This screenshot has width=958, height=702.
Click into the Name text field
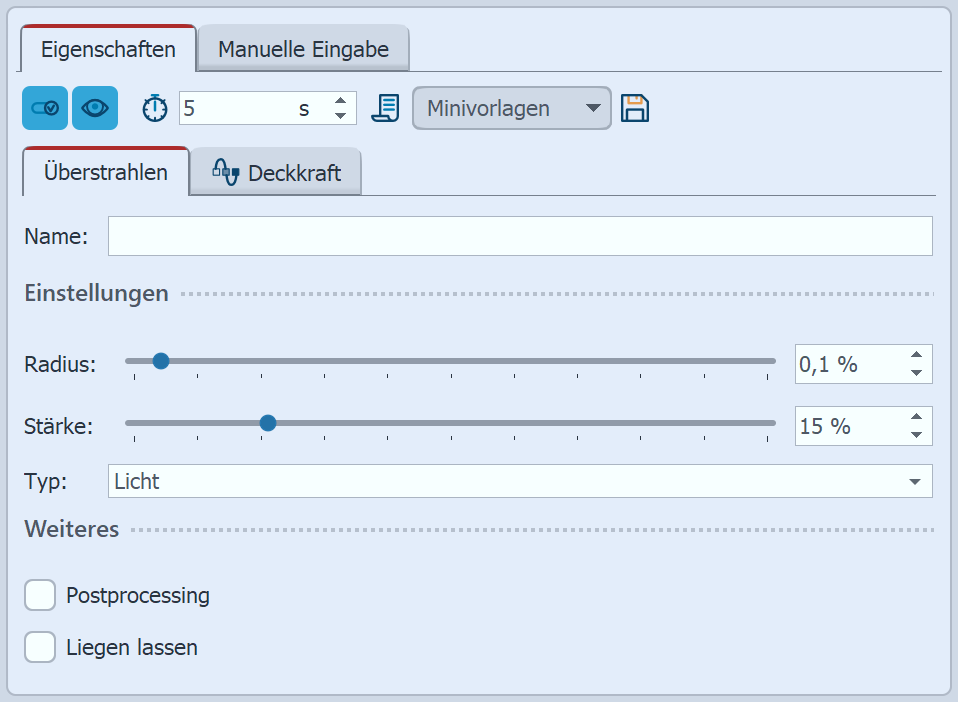click(519, 236)
